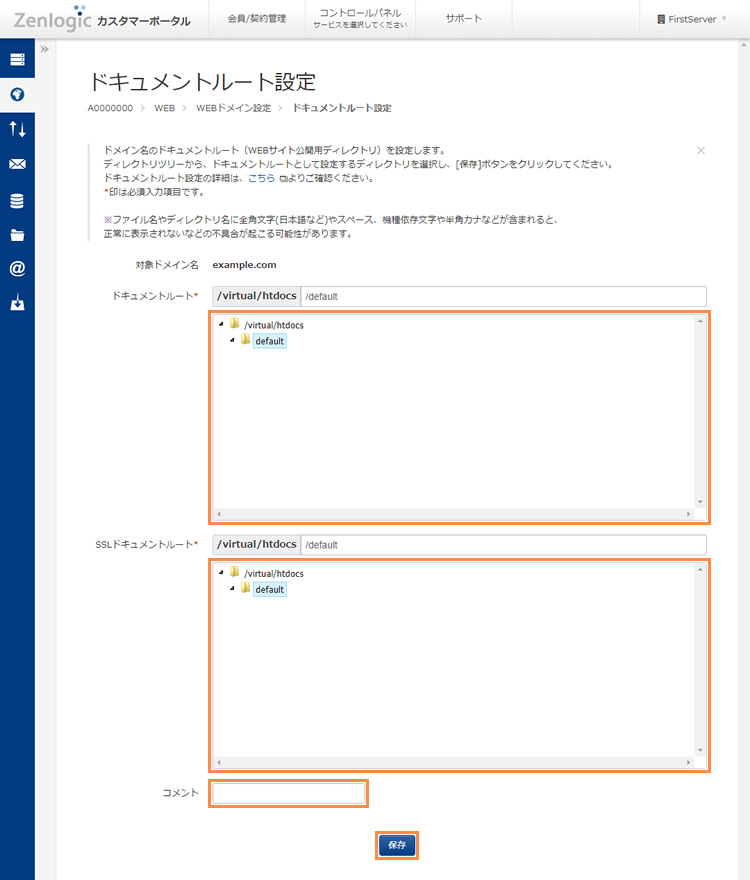The height and width of the screenshot is (880, 750).
Task: Follow the こちら details link
Action: [x=261, y=178]
